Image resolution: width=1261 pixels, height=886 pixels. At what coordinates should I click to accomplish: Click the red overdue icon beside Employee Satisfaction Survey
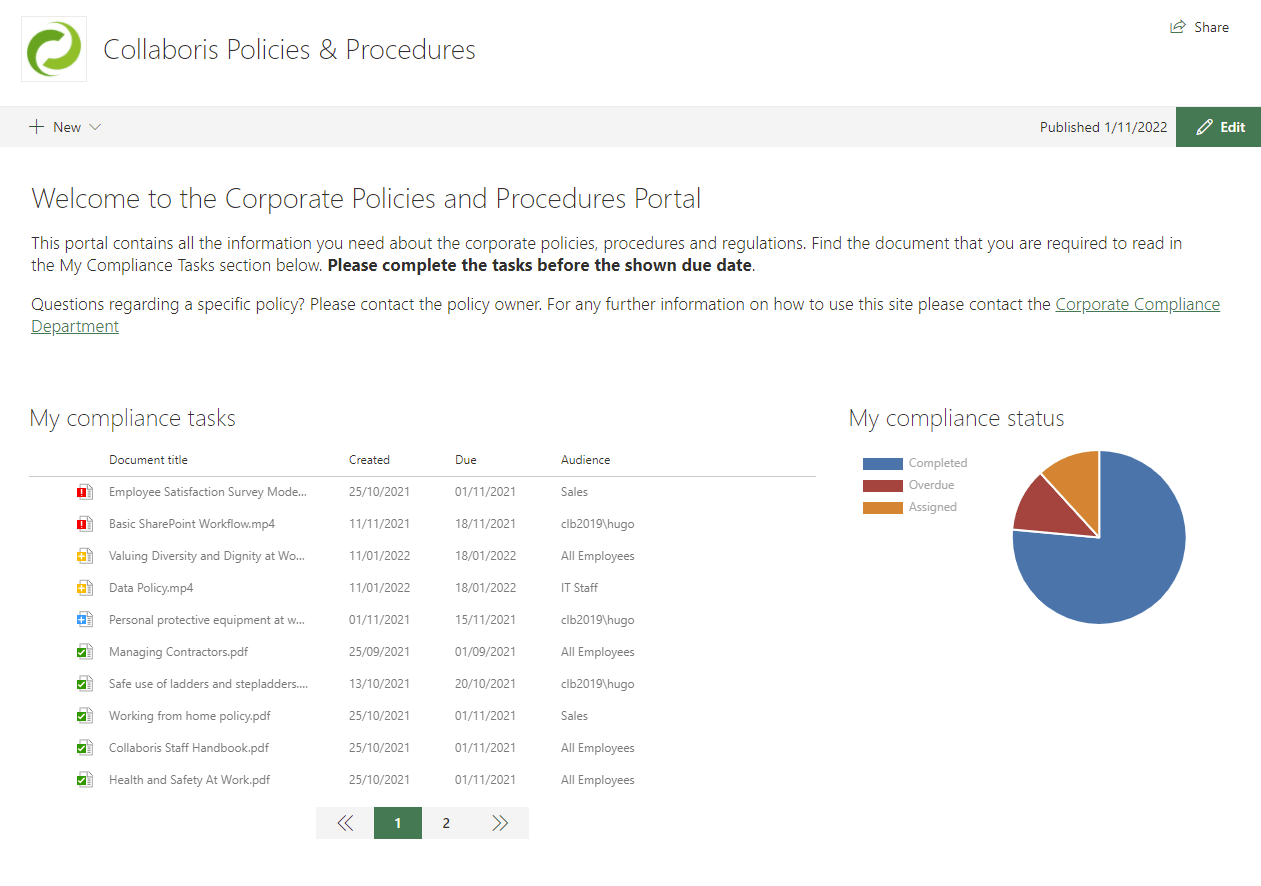(x=84, y=491)
